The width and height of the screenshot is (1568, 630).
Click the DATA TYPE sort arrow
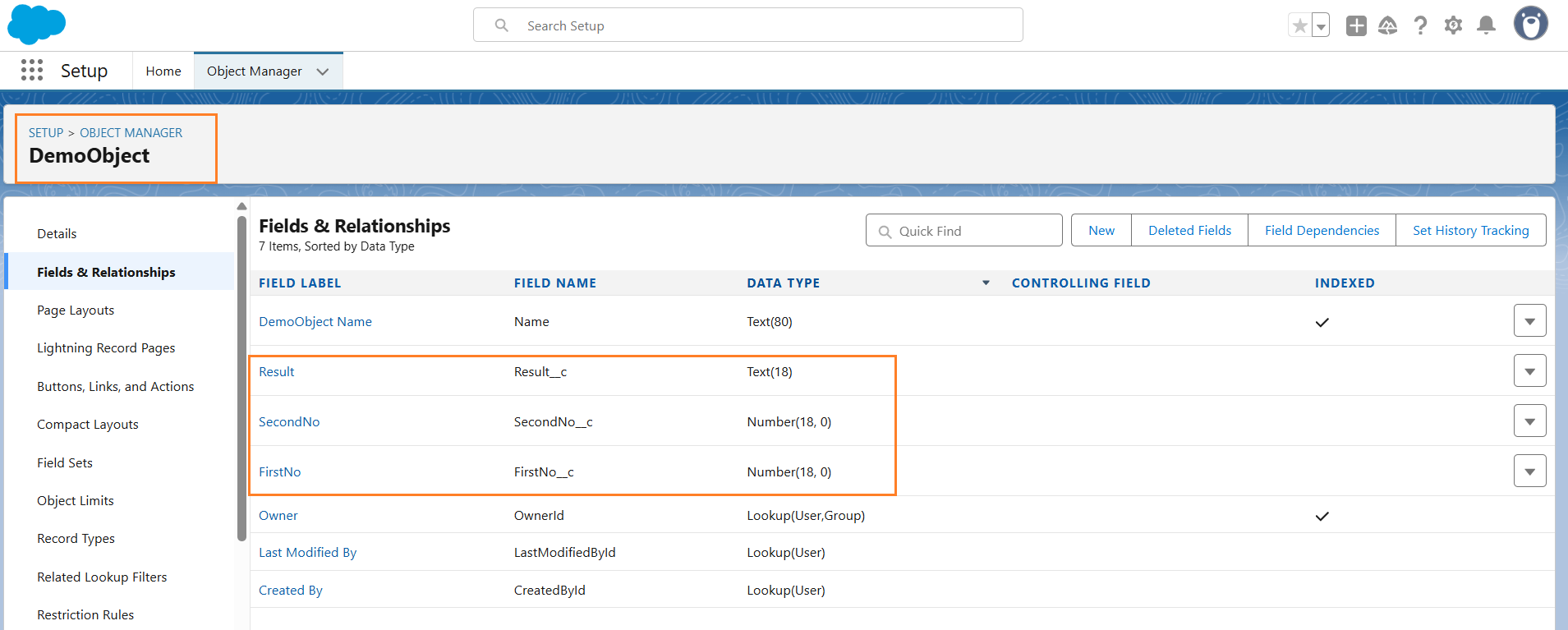(986, 283)
